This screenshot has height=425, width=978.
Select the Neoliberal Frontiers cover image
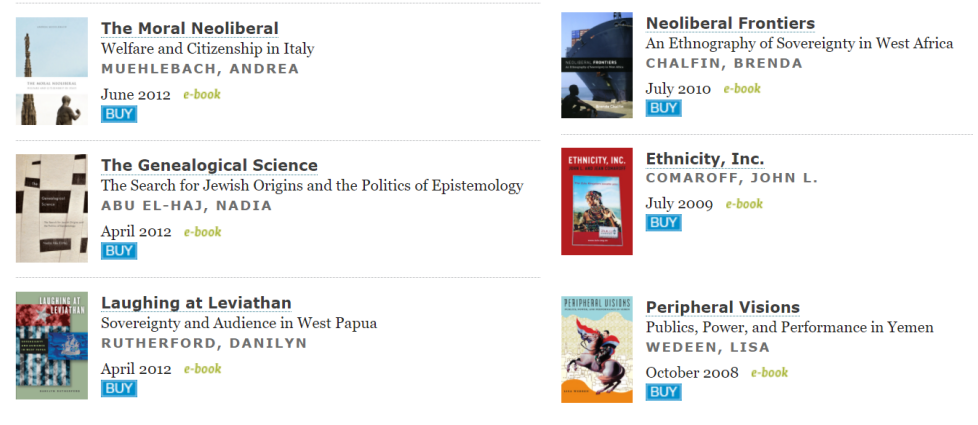[x=596, y=64]
